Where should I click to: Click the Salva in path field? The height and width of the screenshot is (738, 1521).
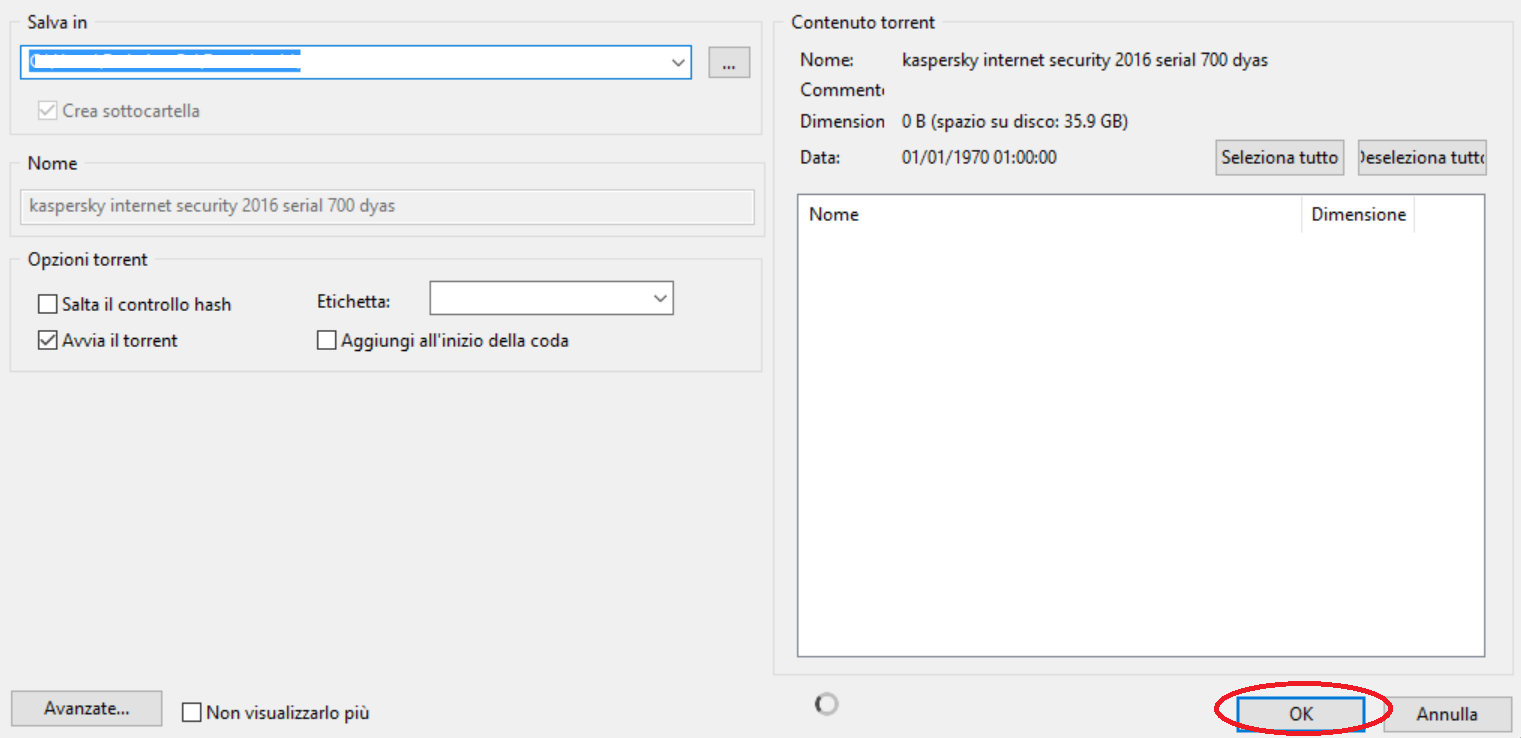[x=356, y=62]
